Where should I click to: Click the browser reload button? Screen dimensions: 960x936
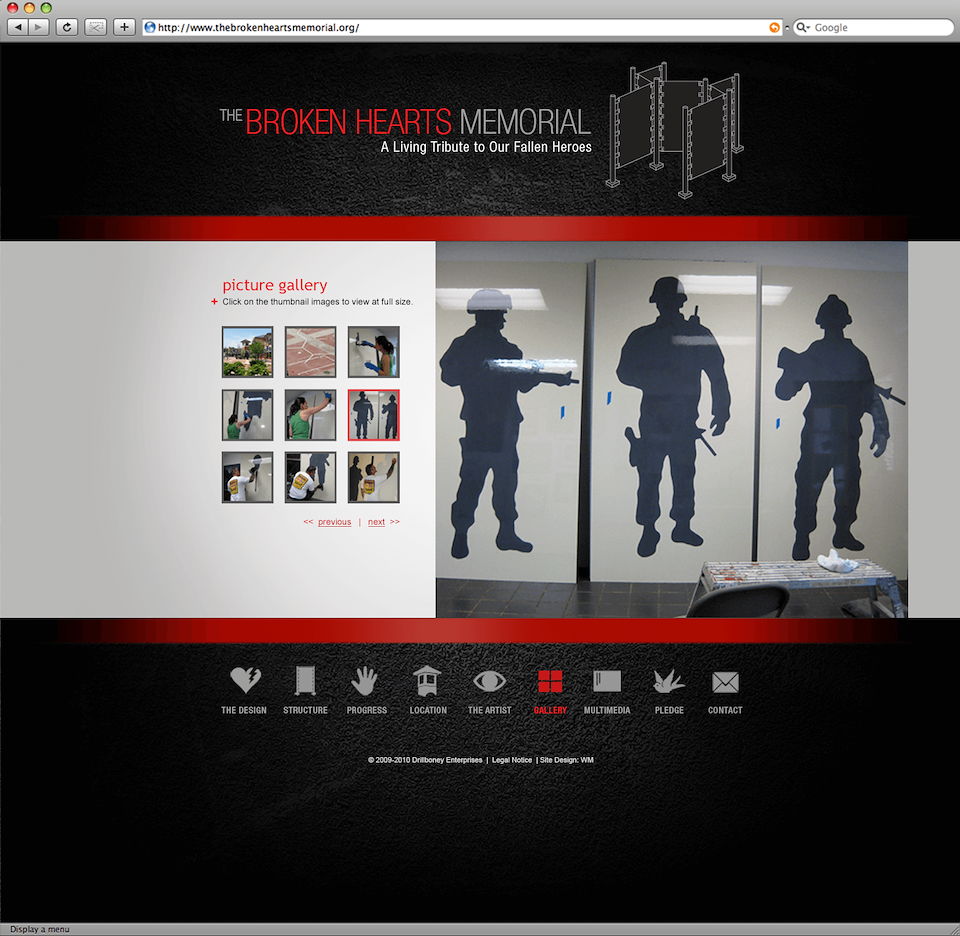click(x=67, y=27)
